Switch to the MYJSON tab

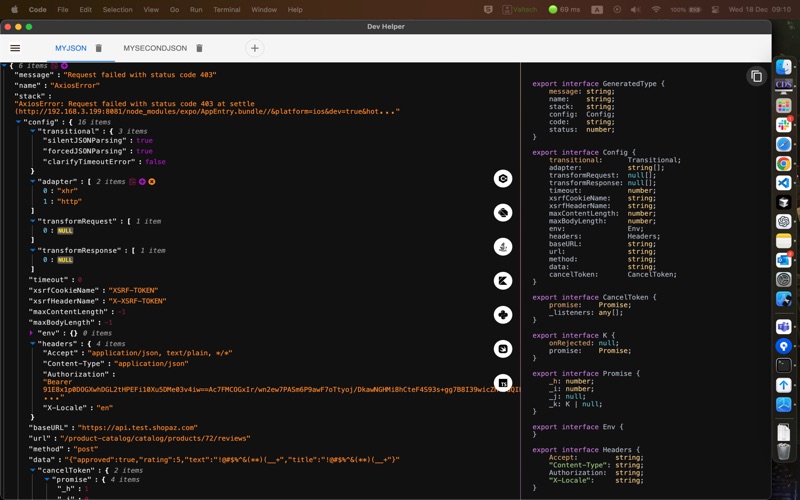(x=71, y=48)
